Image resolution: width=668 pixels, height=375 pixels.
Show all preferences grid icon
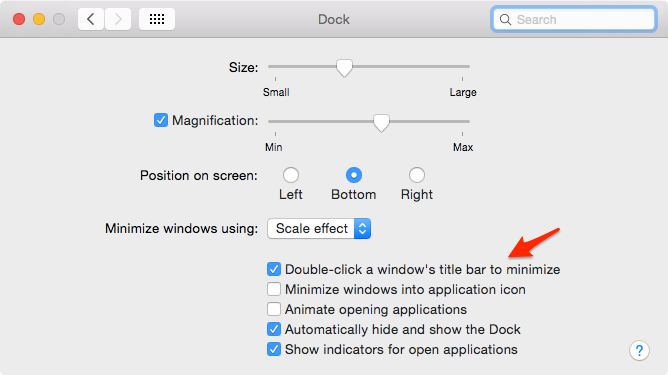[x=157, y=19]
